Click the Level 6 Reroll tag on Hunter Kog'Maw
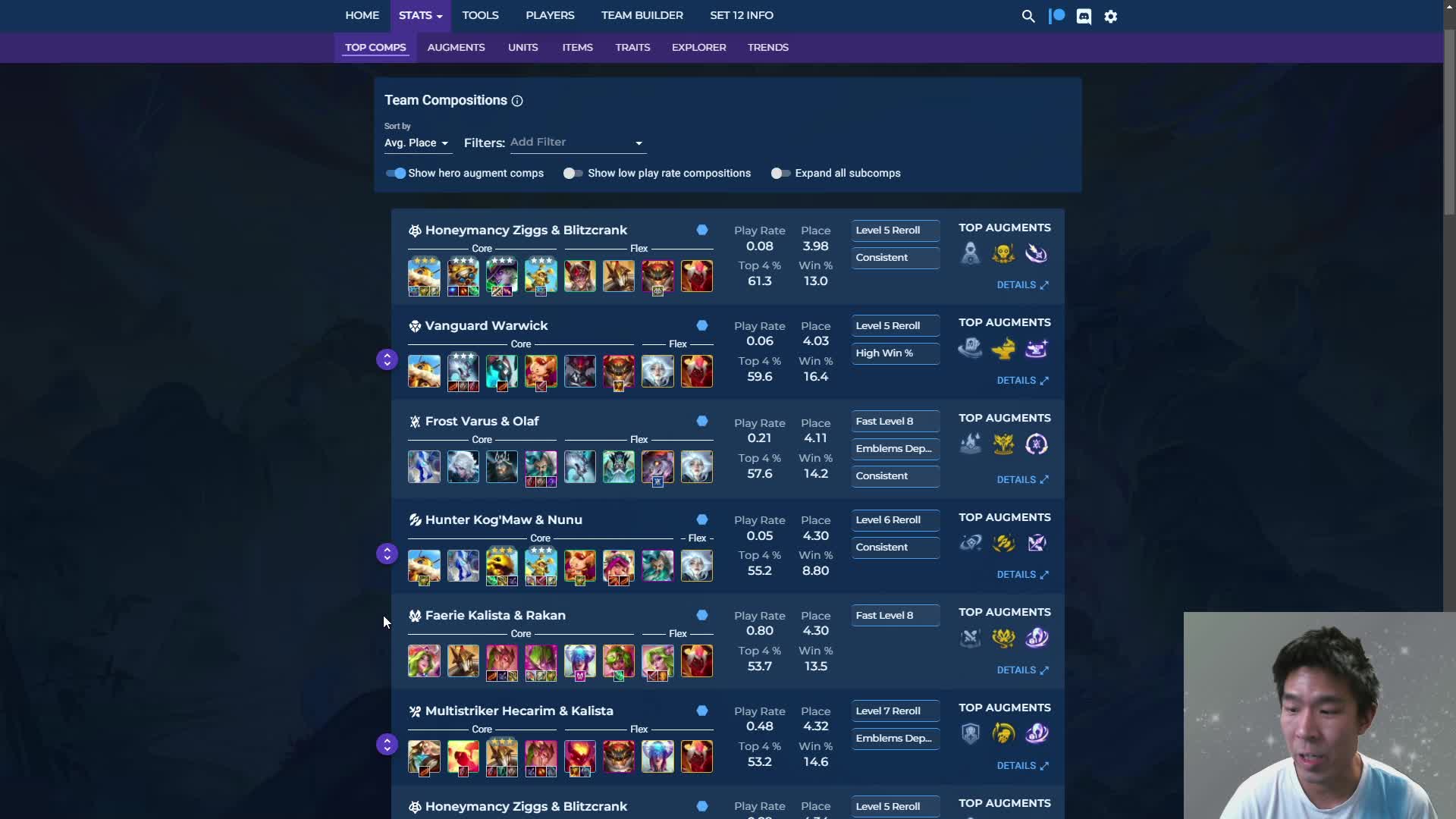This screenshot has width=1456, height=819. 895,520
